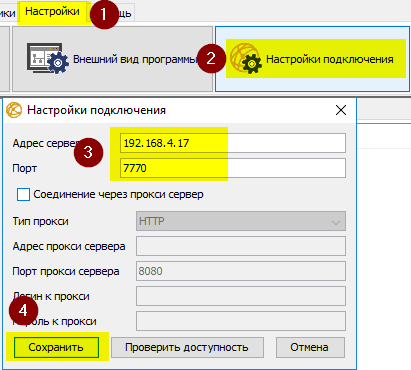
Task: Click Проверить доступность button
Action: click(187, 347)
